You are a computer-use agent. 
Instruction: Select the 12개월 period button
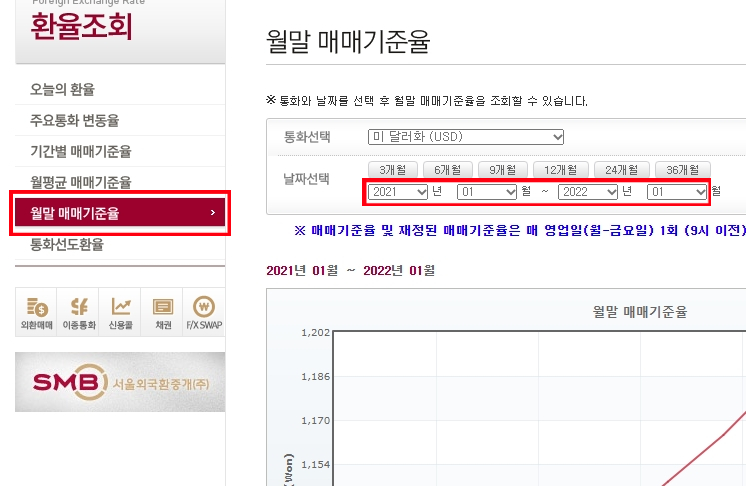coord(560,169)
